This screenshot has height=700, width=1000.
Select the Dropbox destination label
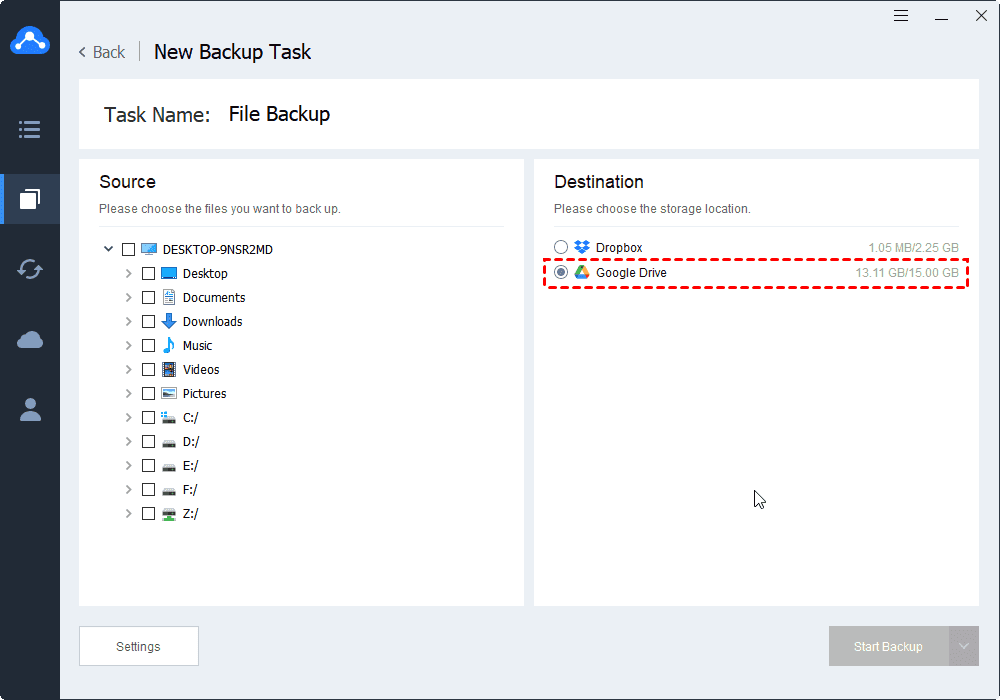coord(619,247)
